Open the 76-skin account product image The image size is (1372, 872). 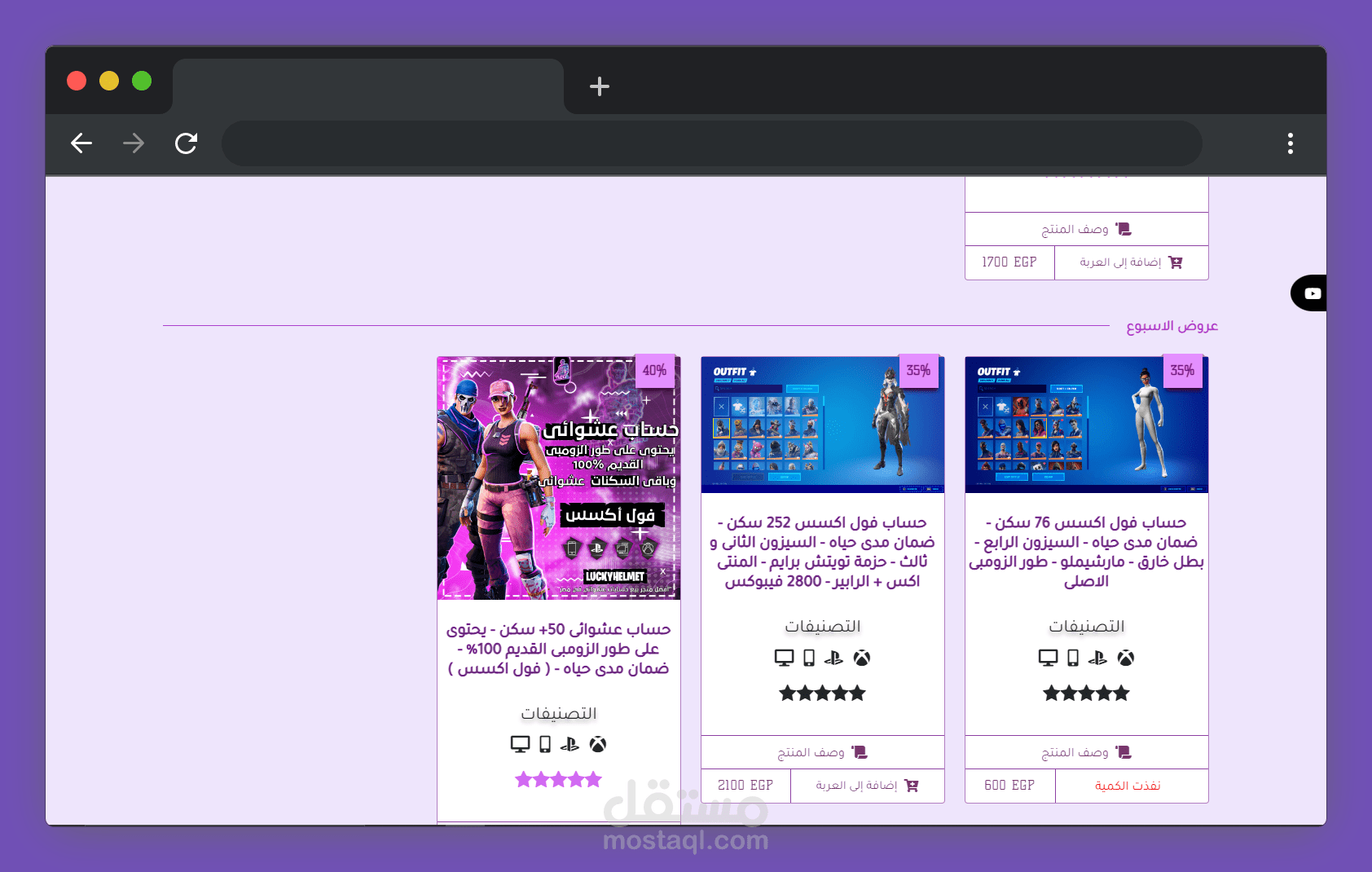(1087, 425)
